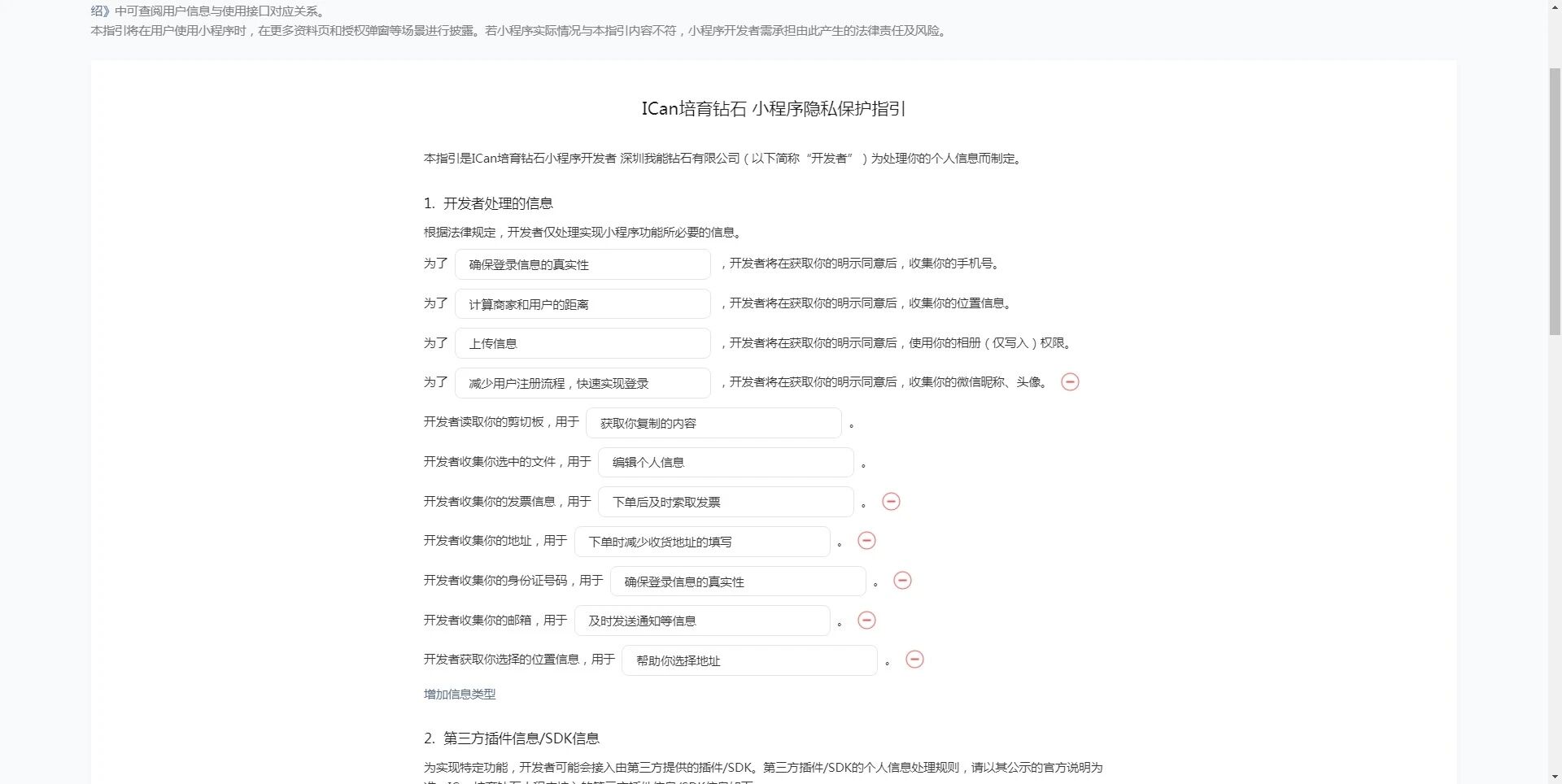Viewport: 1562px width, 784px height.
Task: Click the label 开发者读取你的剪切板，用于
Action: [x=501, y=422]
